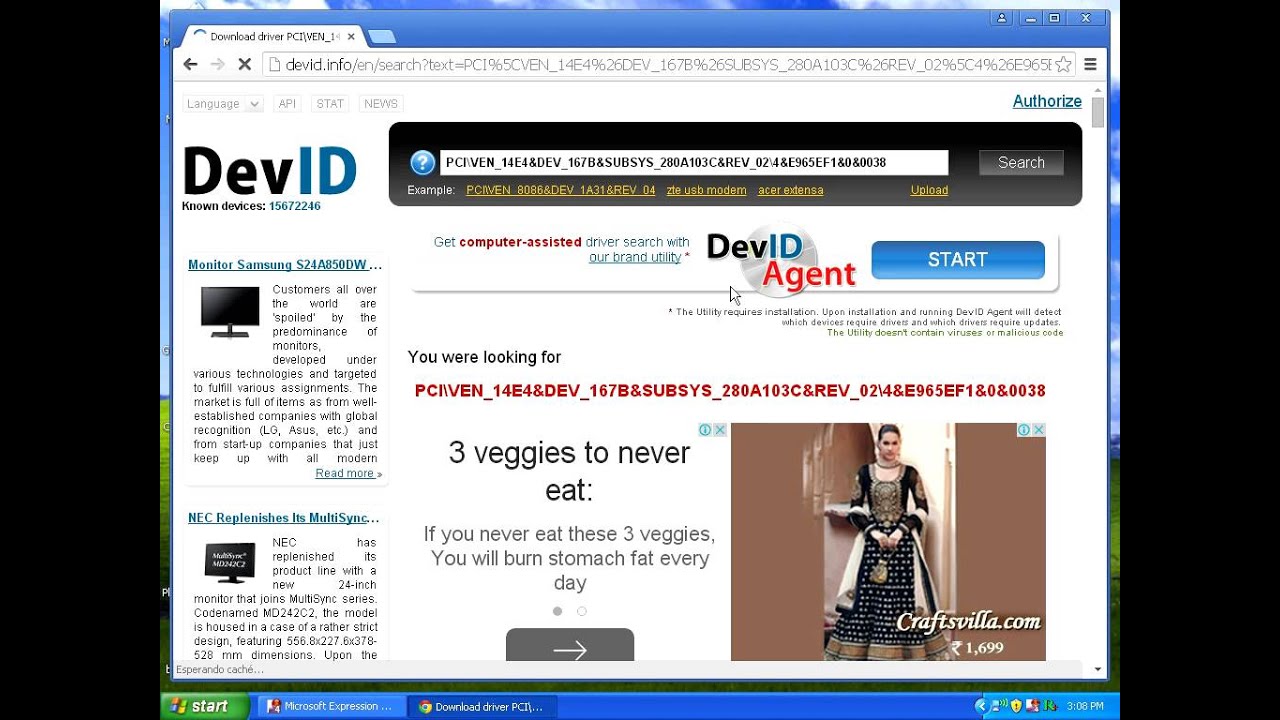The height and width of the screenshot is (720, 1280).
Task: Open NEC Replenishes Its MultiSync article
Action: (x=284, y=518)
